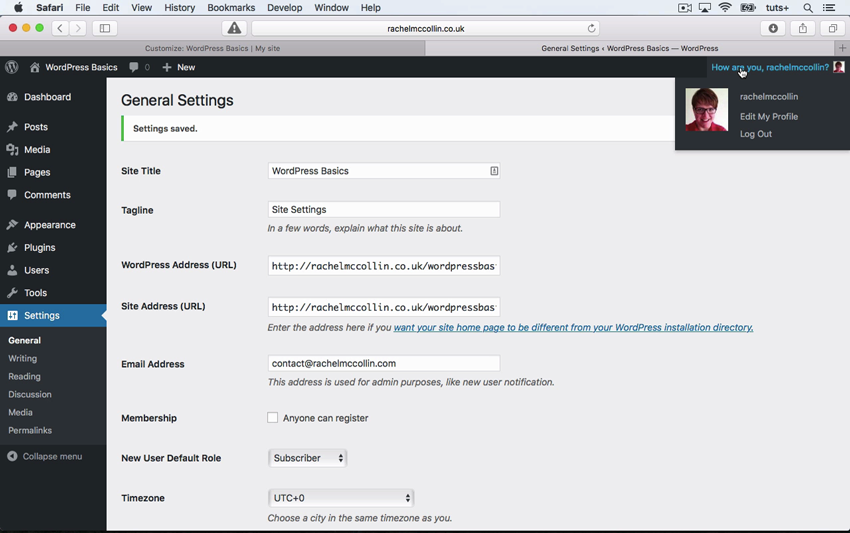The image size is (850, 533).
Task: Click the home icon beside WordPress Basics
Action: click(35, 67)
